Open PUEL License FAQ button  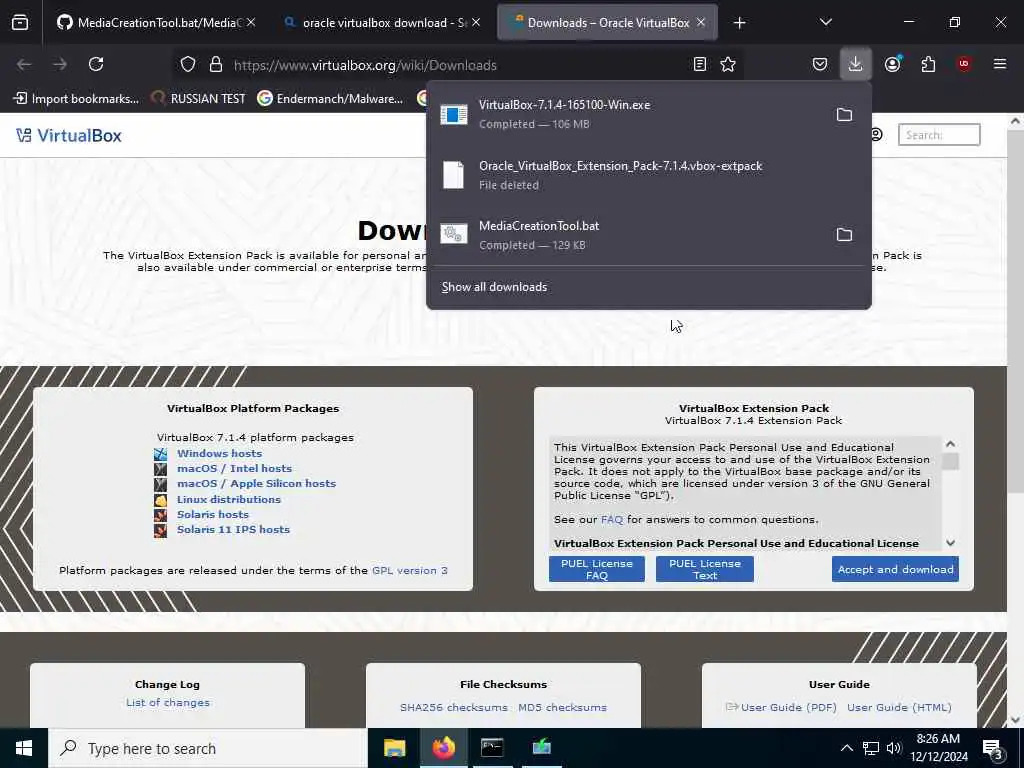(596, 569)
